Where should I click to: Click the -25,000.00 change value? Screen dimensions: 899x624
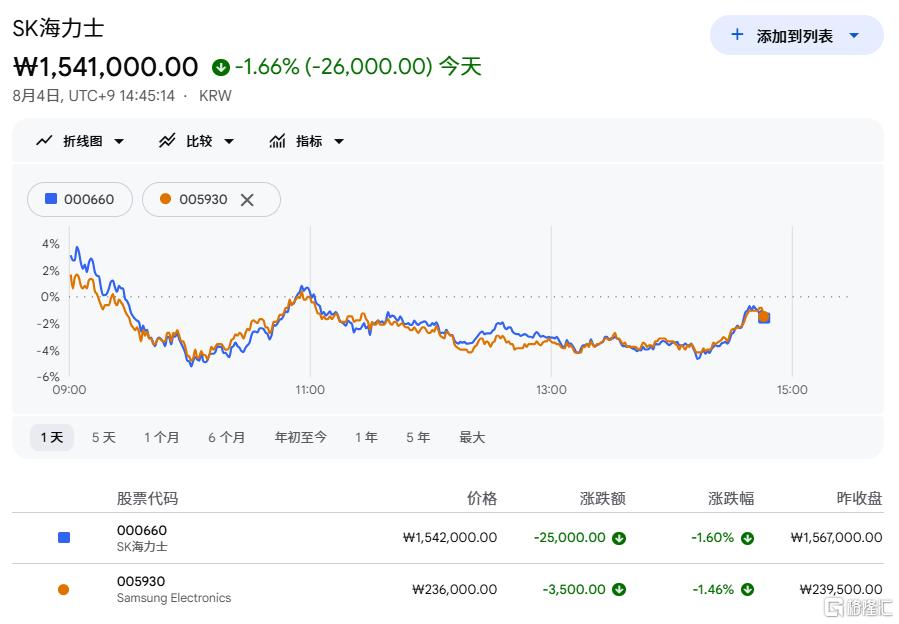tap(569, 538)
